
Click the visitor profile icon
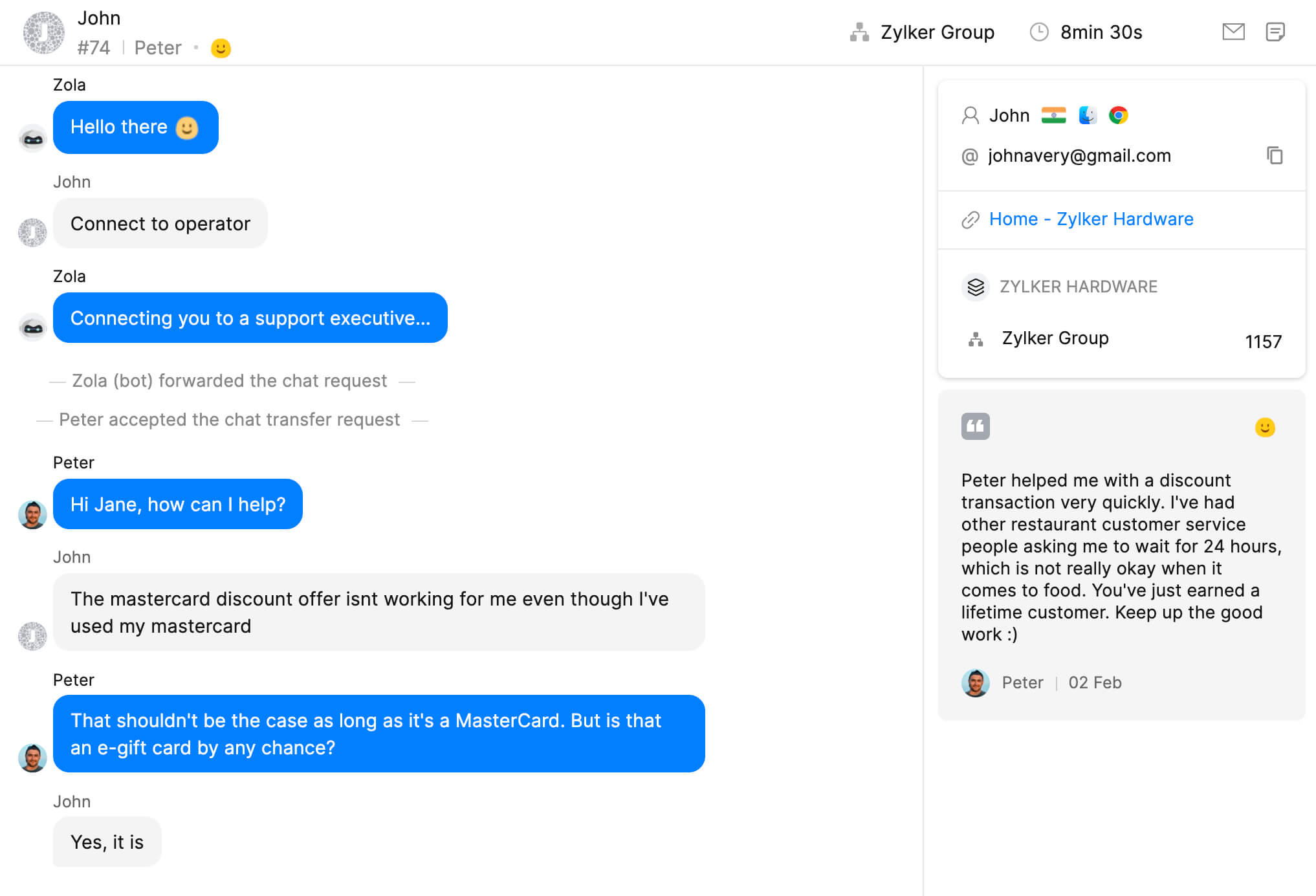tap(968, 114)
